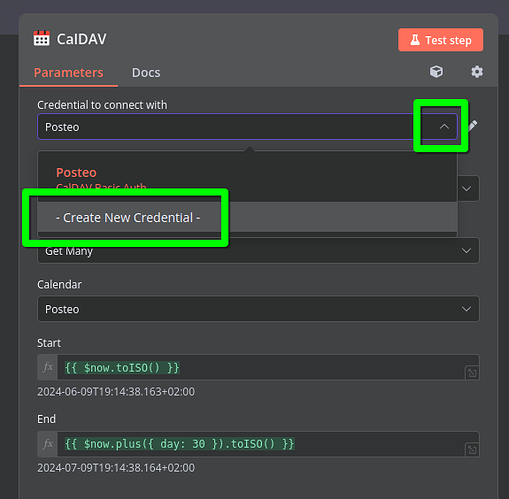This screenshot has height=499, width=509.
Task: Click the fx icon beside Start
Action: tap(48, 367)
